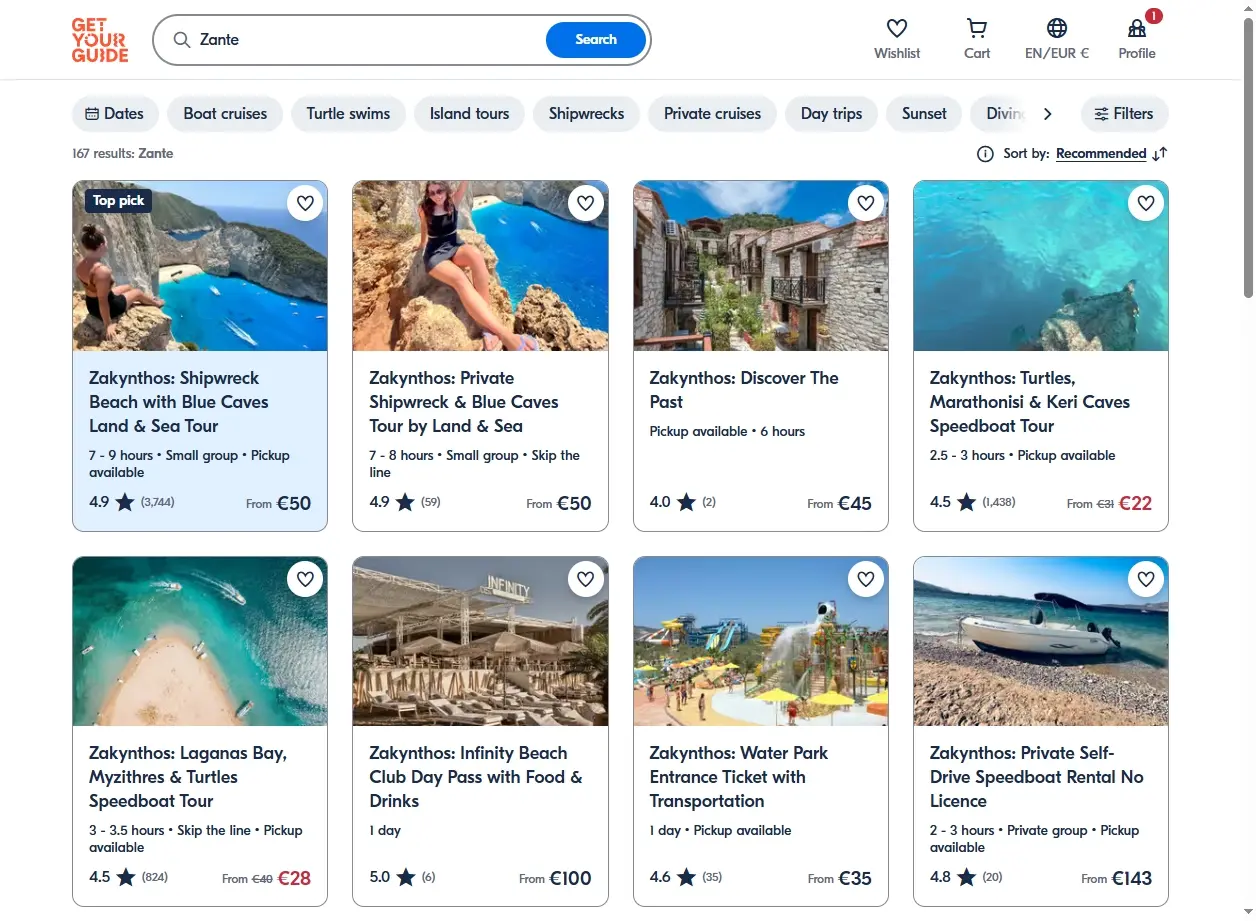1256x921 pixels.
Task: Click the GetYourGuide logo
Action: [x=100, y=40]
